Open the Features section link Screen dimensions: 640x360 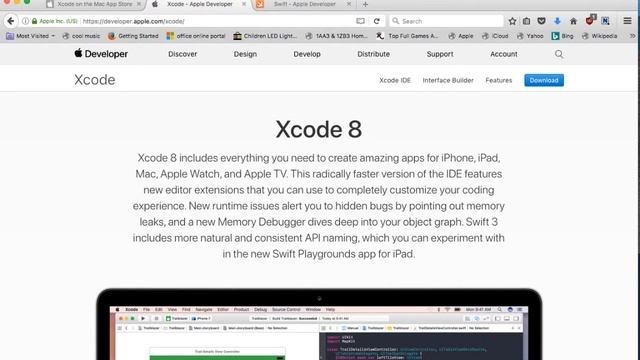coord(499,80)
